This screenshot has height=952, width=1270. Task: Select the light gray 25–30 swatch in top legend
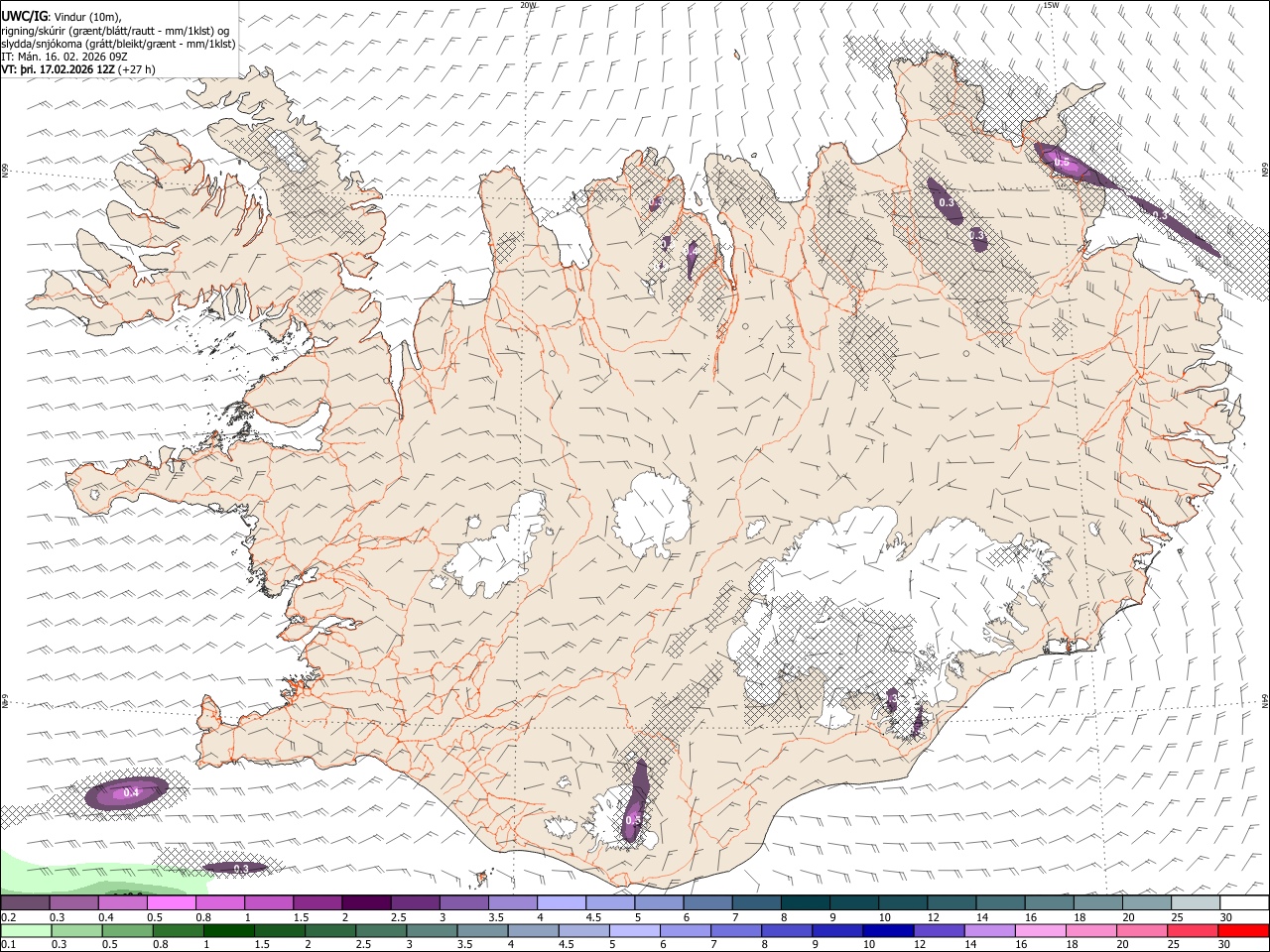pos(1196,902)
